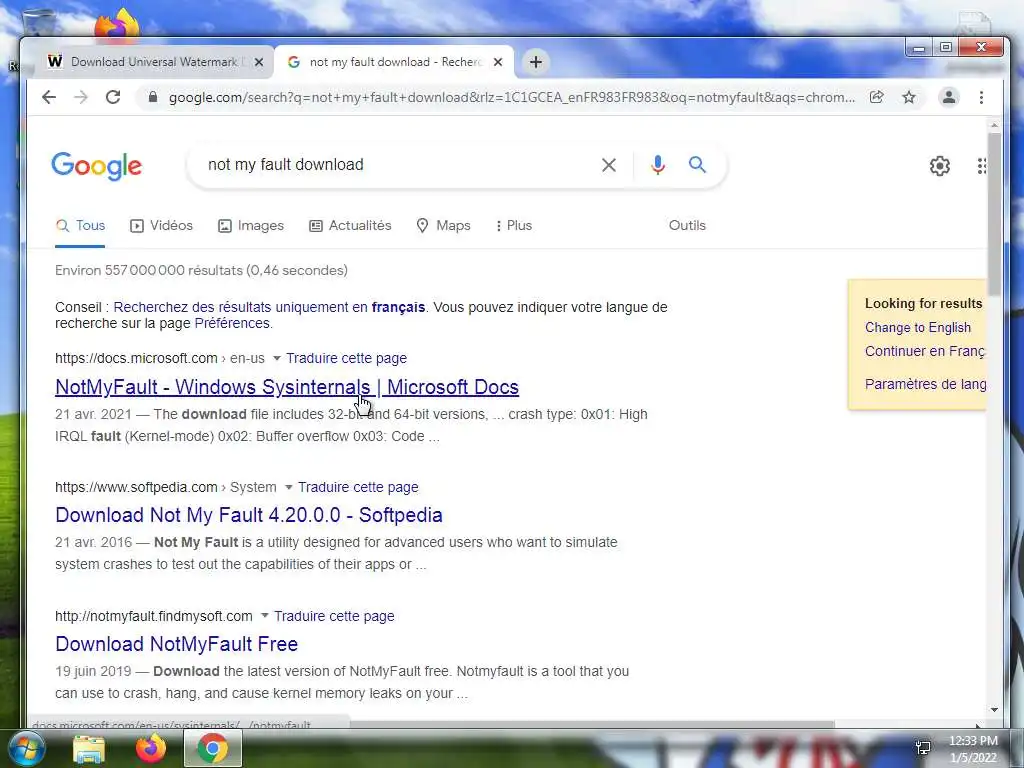Check the network tray icon

(923, 748)
